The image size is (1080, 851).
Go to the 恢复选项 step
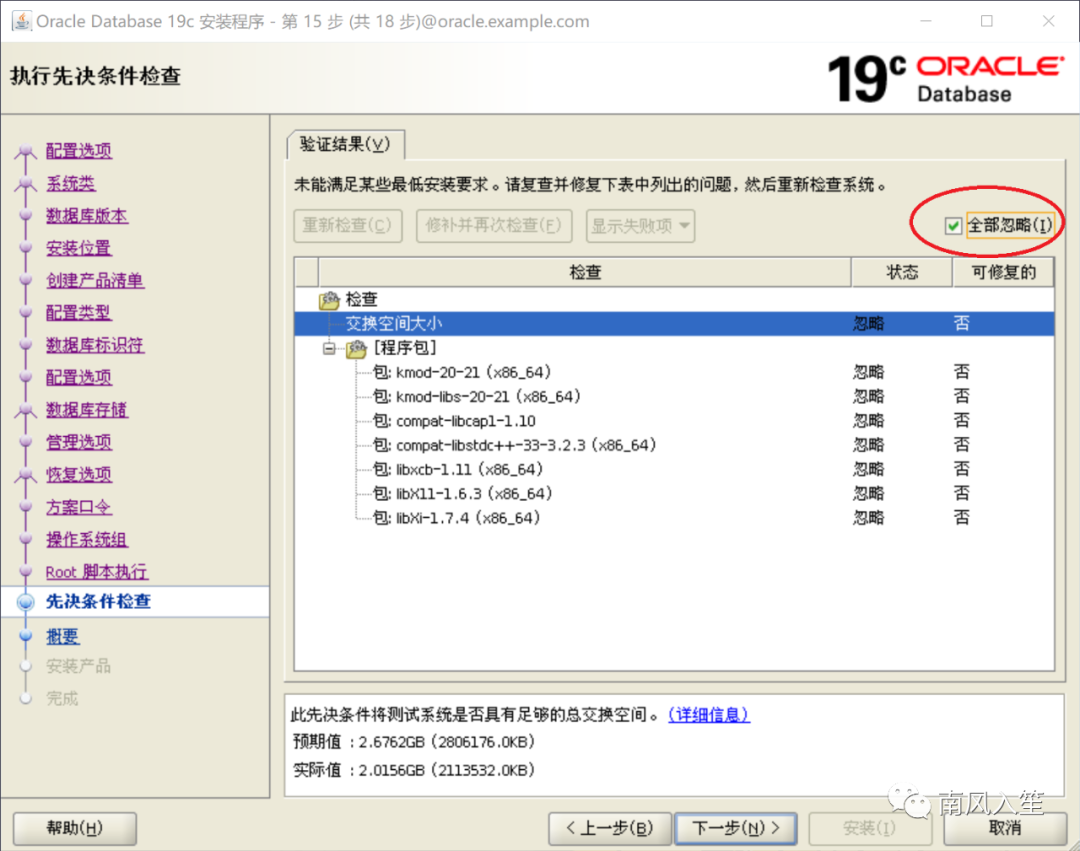point(79,474)
